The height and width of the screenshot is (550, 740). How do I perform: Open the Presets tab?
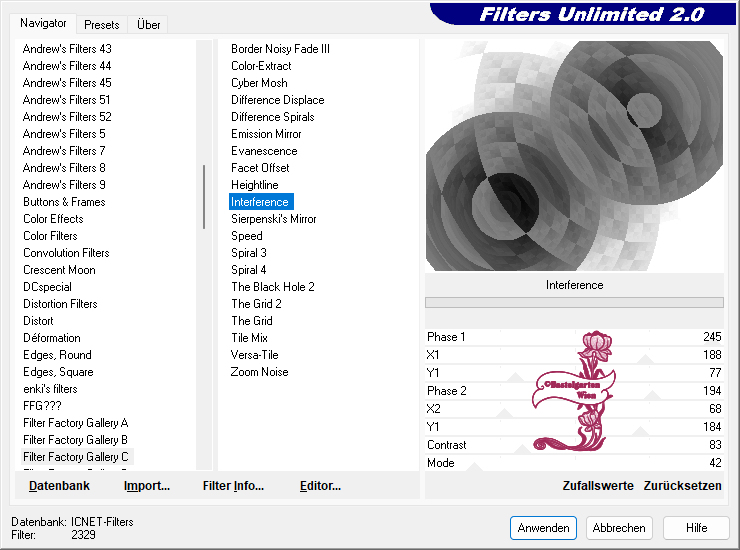point(101,25)
